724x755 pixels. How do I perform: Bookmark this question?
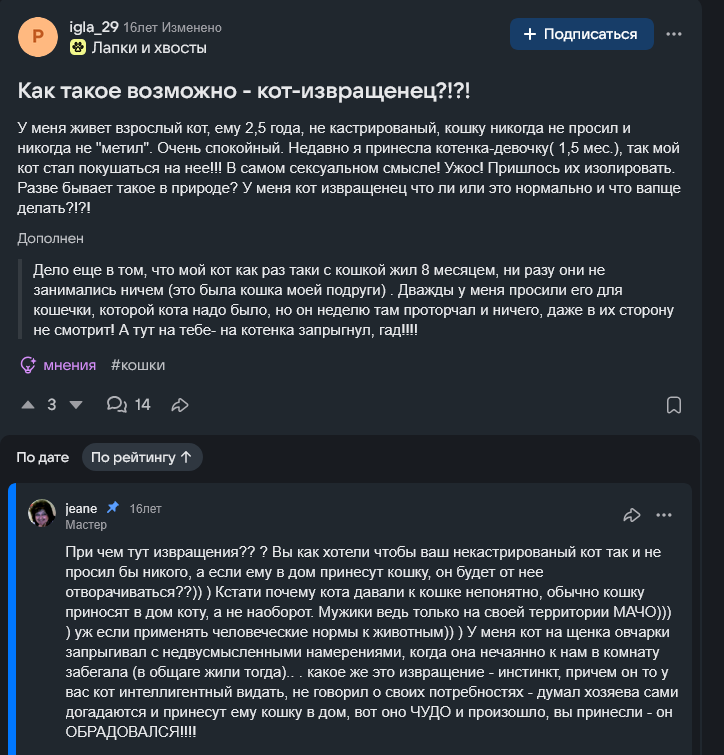(673, 405)
